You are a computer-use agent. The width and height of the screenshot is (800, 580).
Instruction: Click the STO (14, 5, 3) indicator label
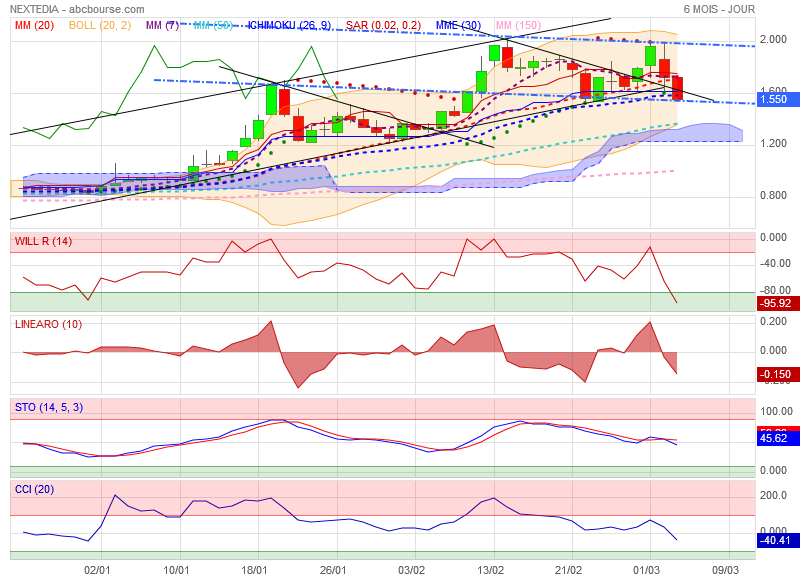coord(49,407)
